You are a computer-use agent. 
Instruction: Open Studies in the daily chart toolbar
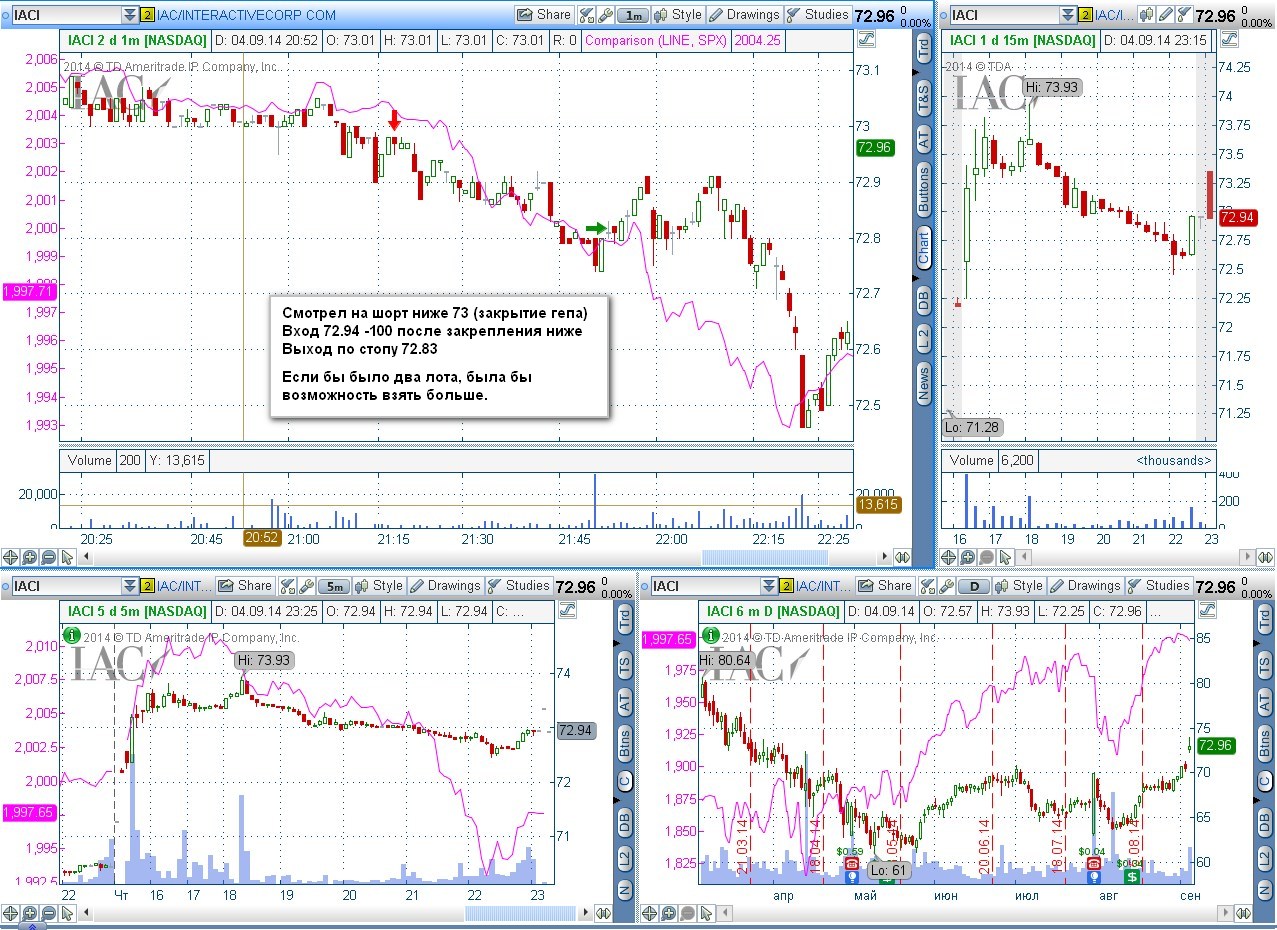click(1158, 586)
